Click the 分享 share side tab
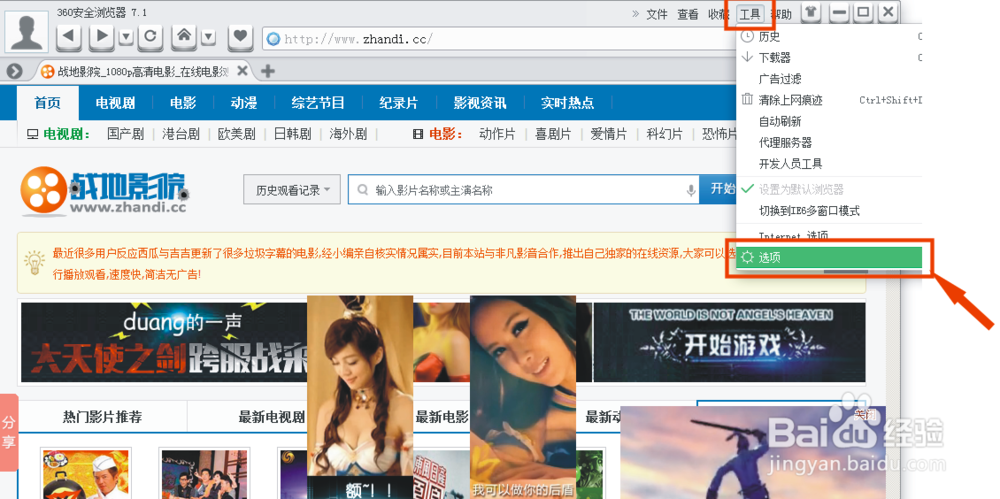Image resolution: width=1000 pixels, height=499 pixels. [8, 432]
